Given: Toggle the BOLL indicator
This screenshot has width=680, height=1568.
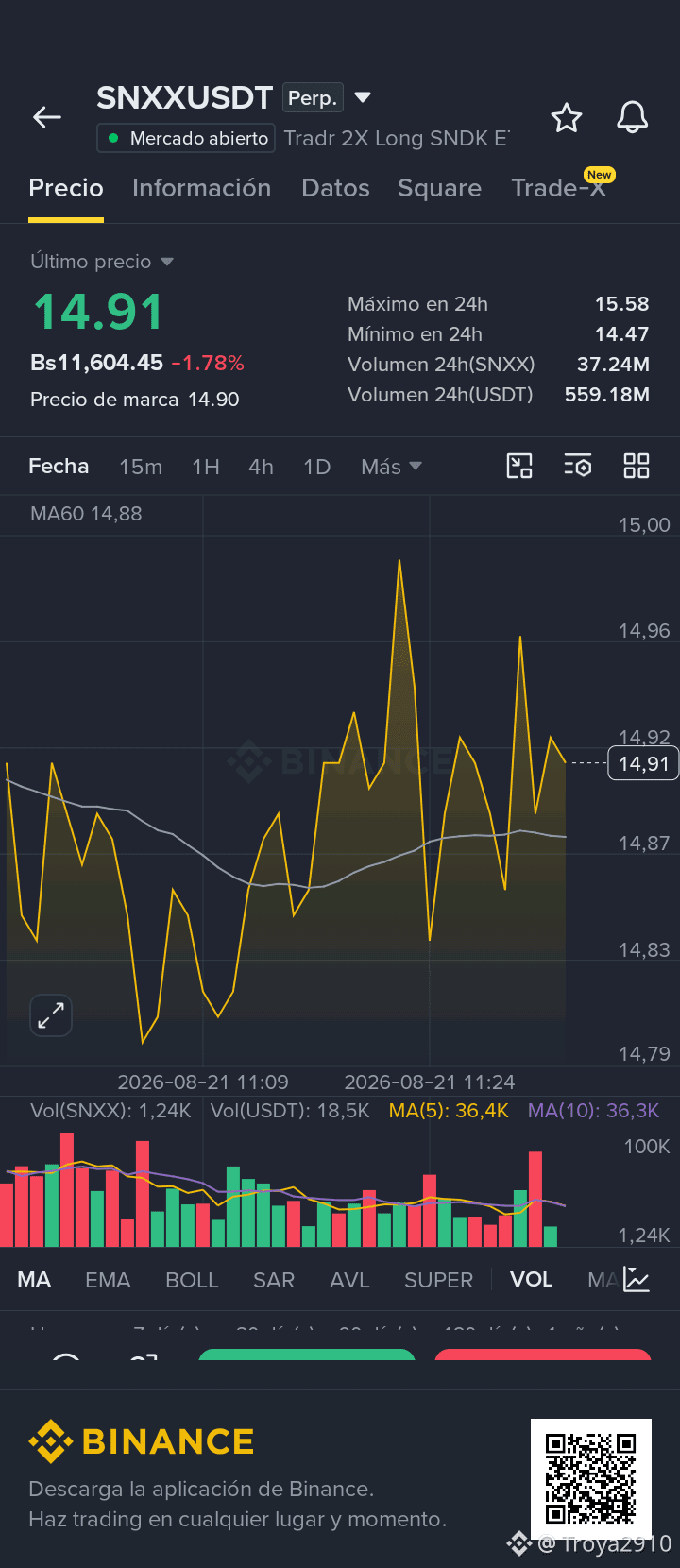Looking at the screenshot, I should (192, 1280).
